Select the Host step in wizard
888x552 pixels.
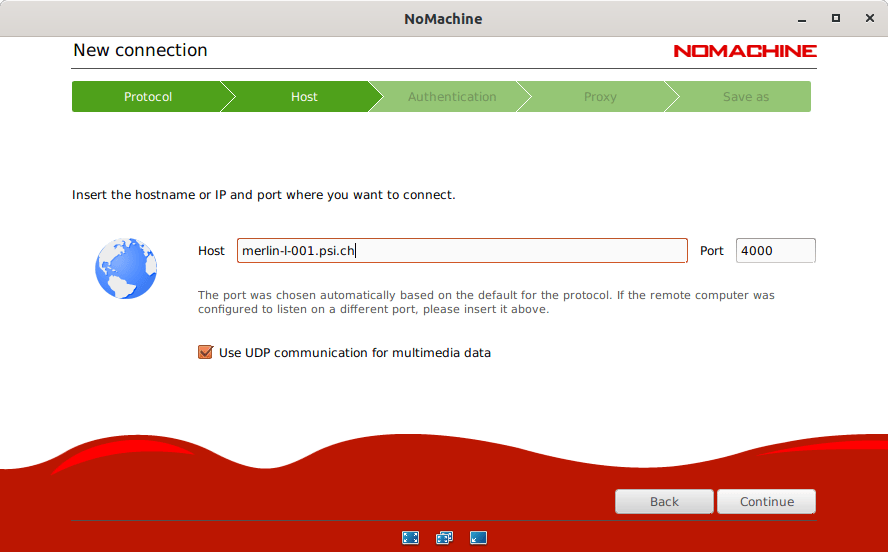tap(304, 97)
